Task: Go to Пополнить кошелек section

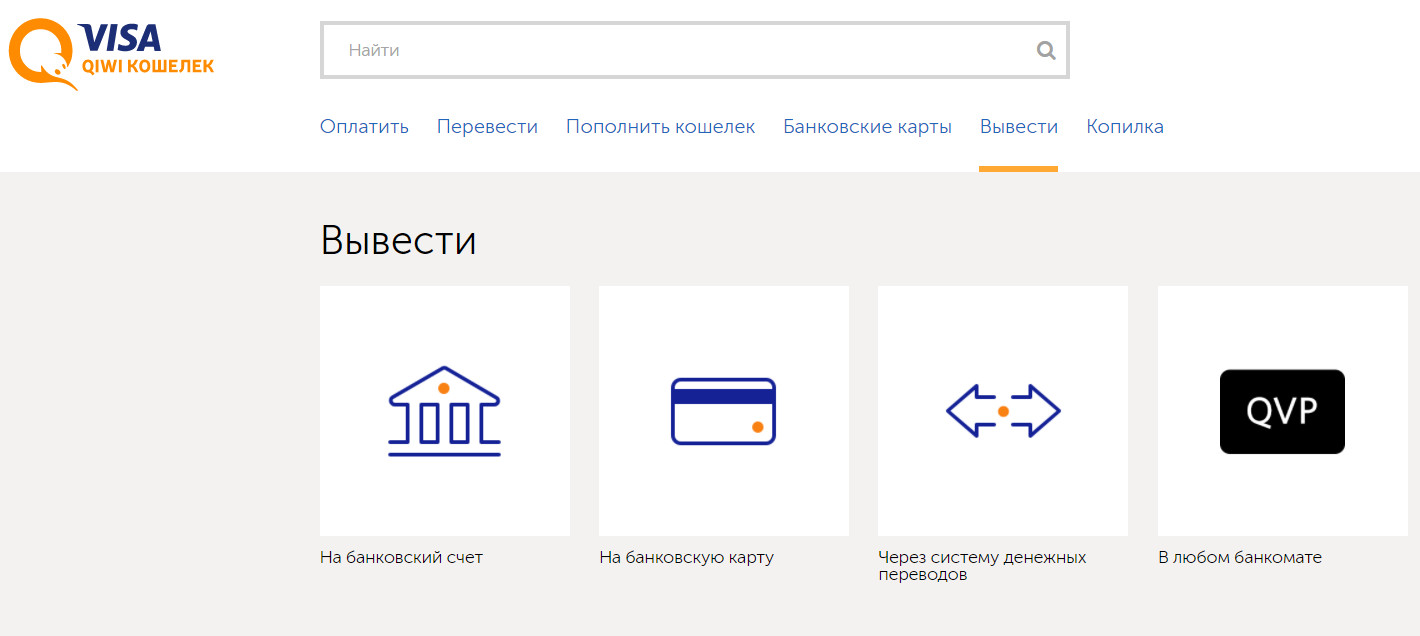Action: coord(660,127)
